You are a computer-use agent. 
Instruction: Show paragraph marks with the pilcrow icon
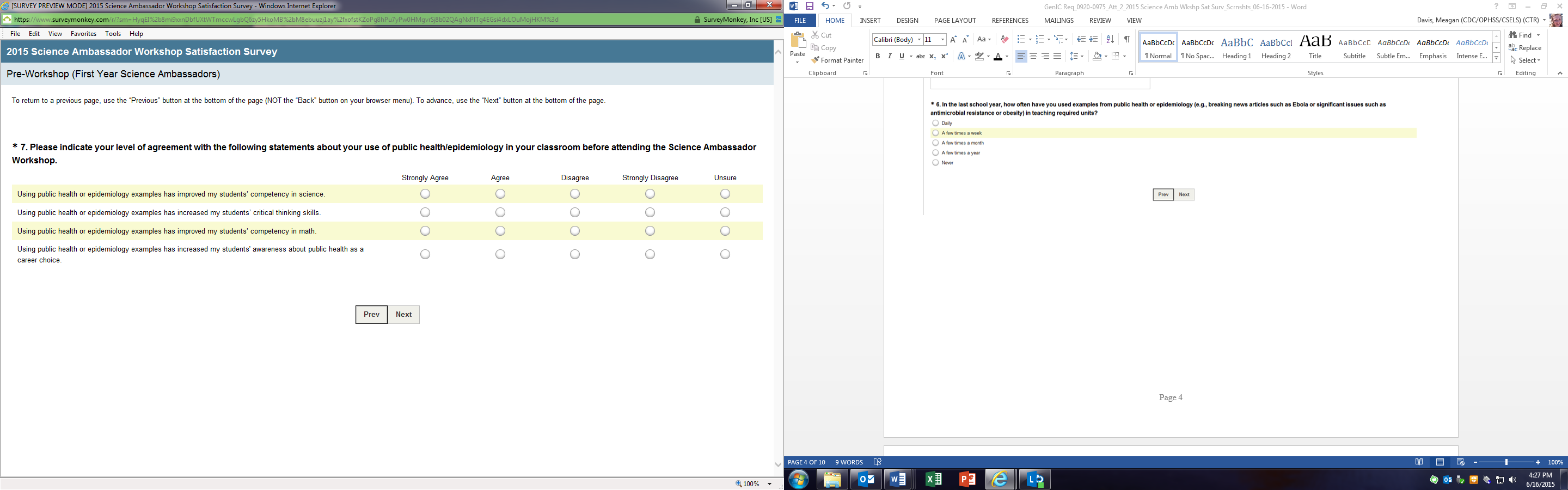1126,39
